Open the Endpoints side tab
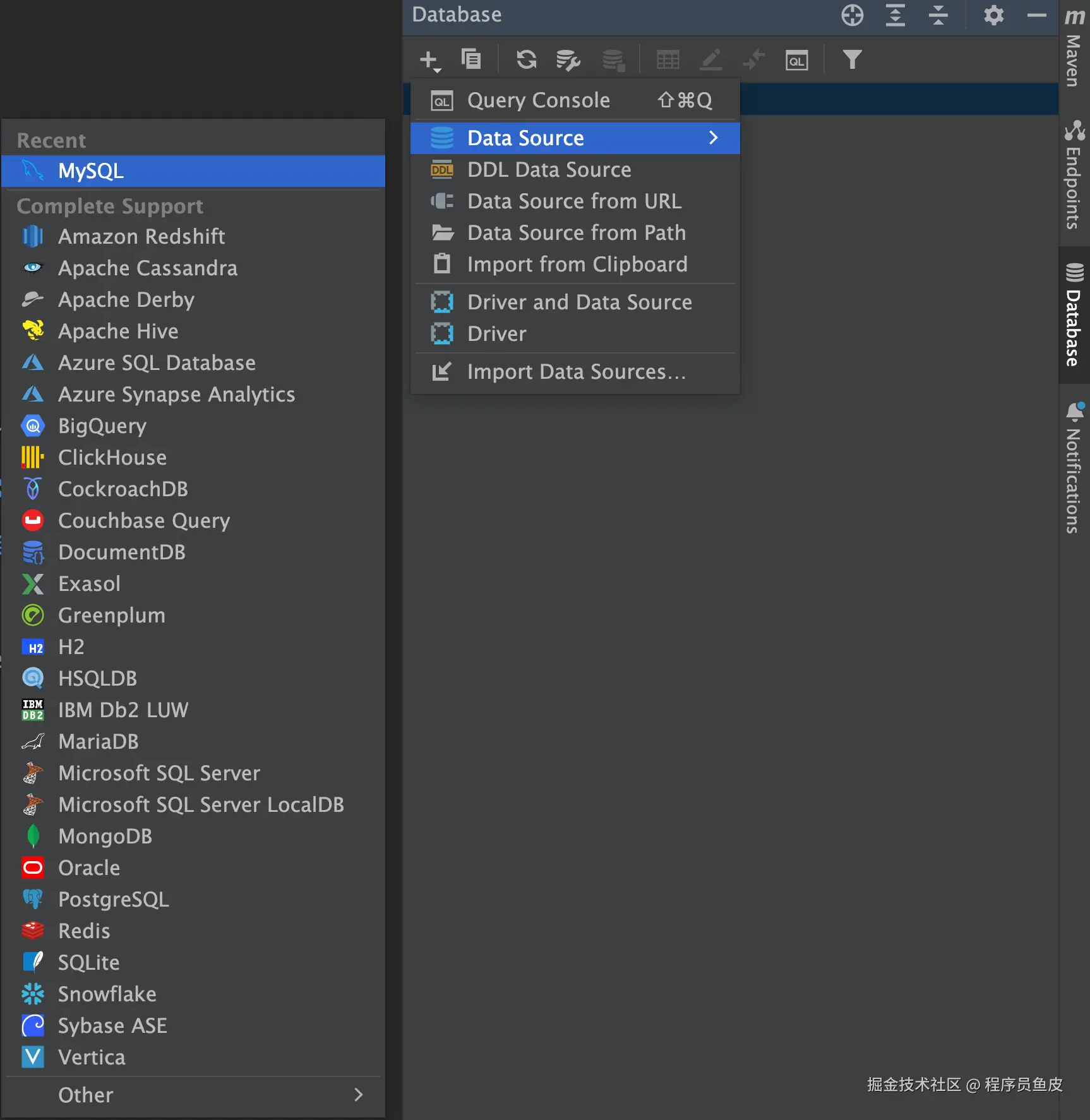This screenshot has height=1120, width=1090. tap(1074, 176)
